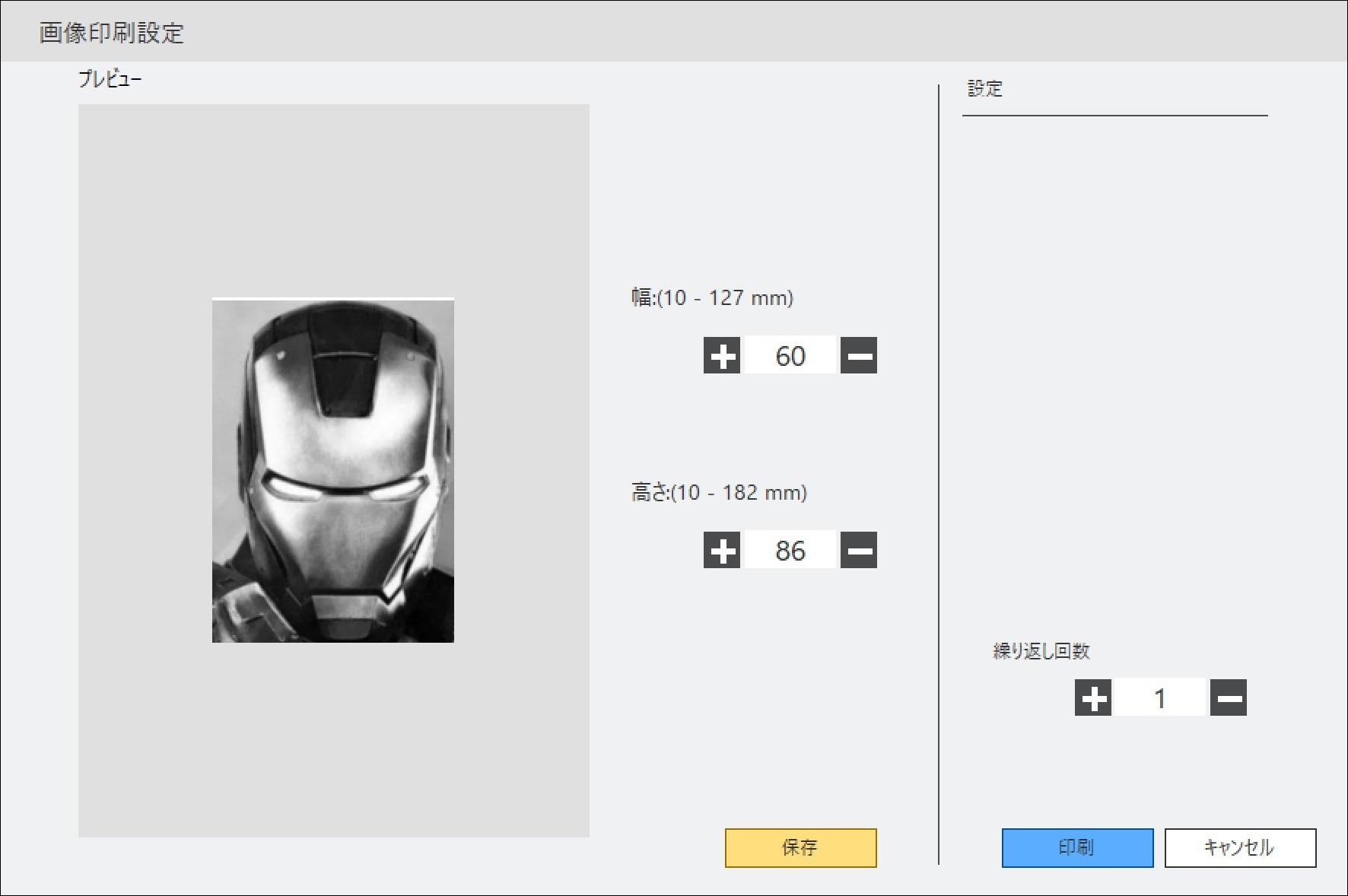Decrease the height (高さ) with minus button
This screenshot has height=896, width=1348.
[x=859, y=550]
